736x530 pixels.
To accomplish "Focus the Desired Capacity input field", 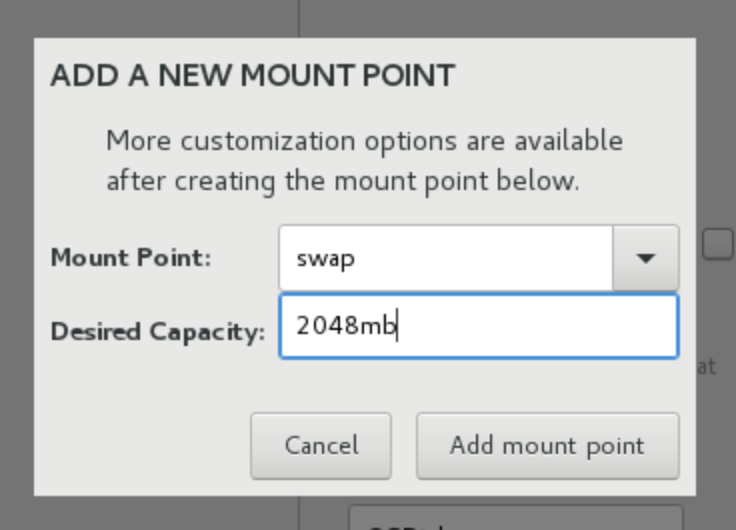I will click(479, 326).
